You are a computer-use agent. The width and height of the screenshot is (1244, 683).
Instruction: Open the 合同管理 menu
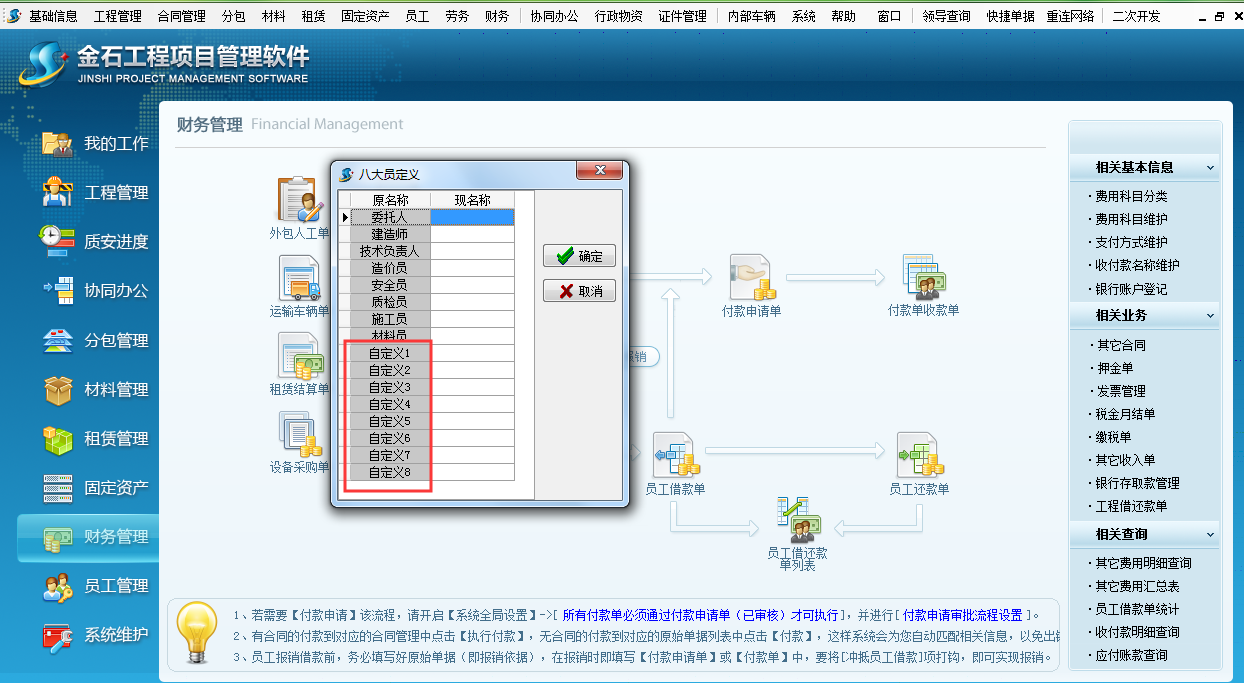click(x=181, y=16)
